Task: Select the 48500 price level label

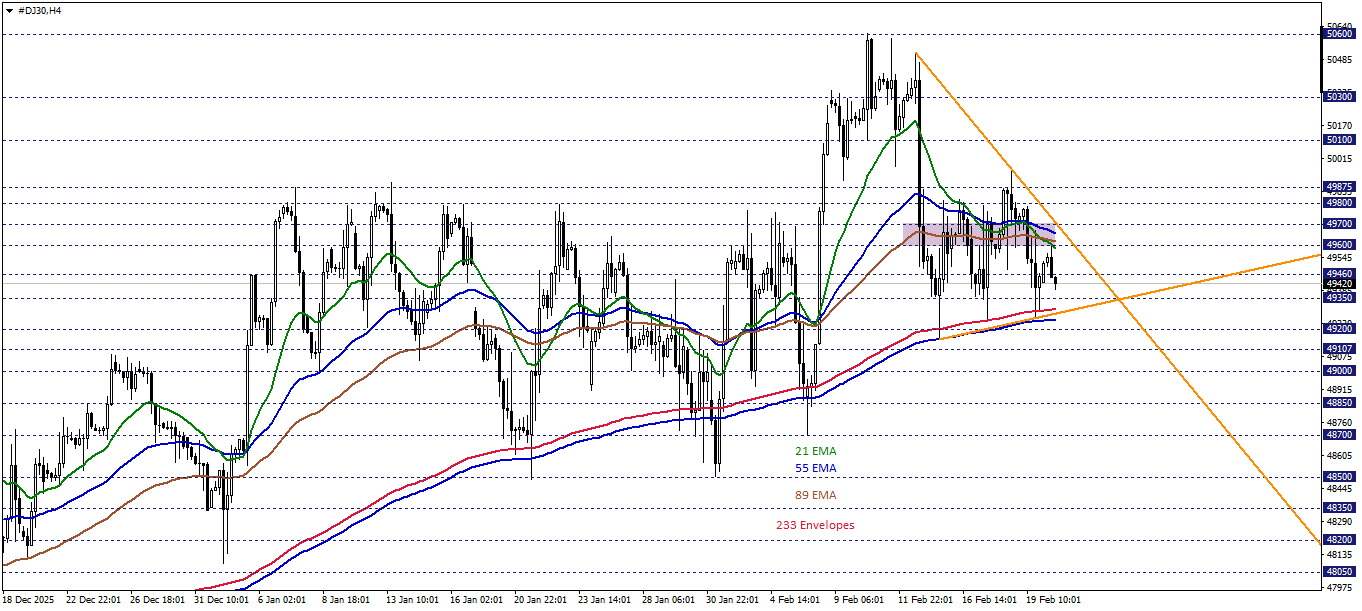Action: 1340,477
